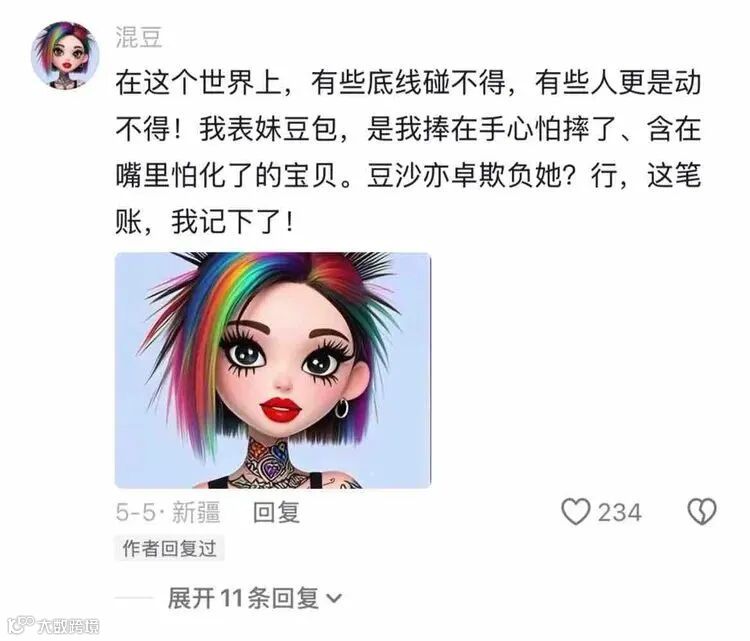Viewport: 750px width, 641px height.
Task: Tap the 作者回复过 tag
Action: 169,548
